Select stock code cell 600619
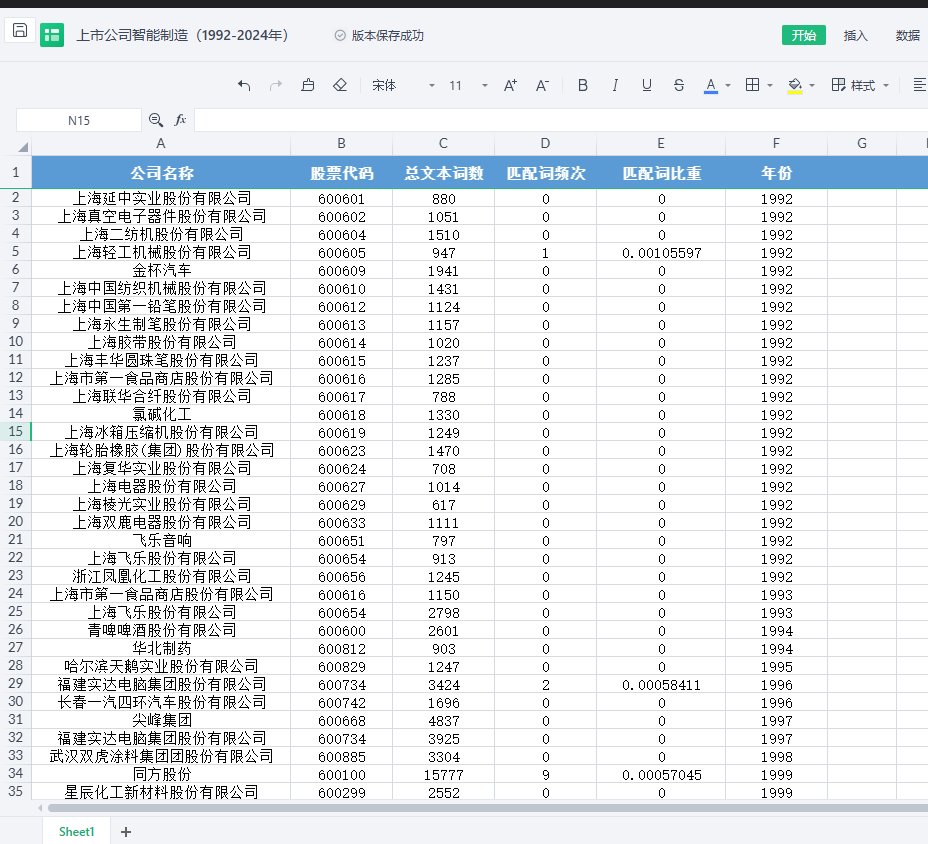The width and height of the screenshot is (928, 844). pos(341,433)
